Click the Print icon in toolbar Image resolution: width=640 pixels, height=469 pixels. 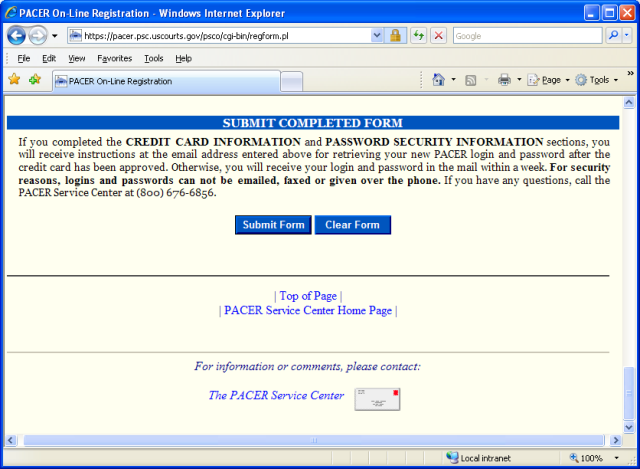(x=505, y=80)
